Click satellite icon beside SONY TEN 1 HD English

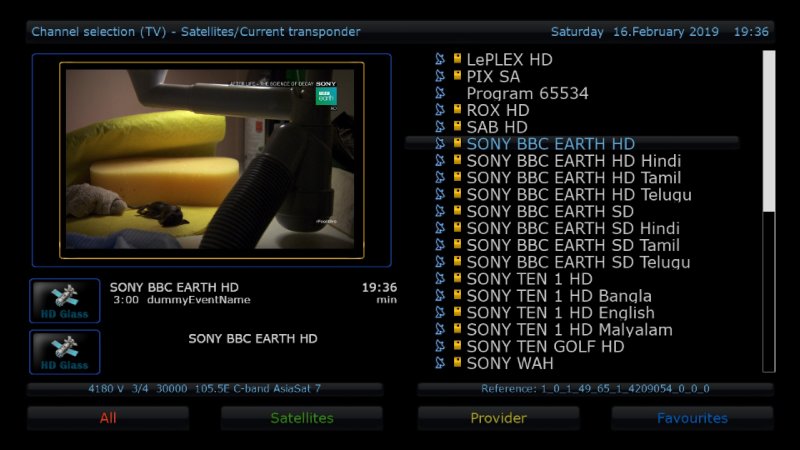coord(440,312)
